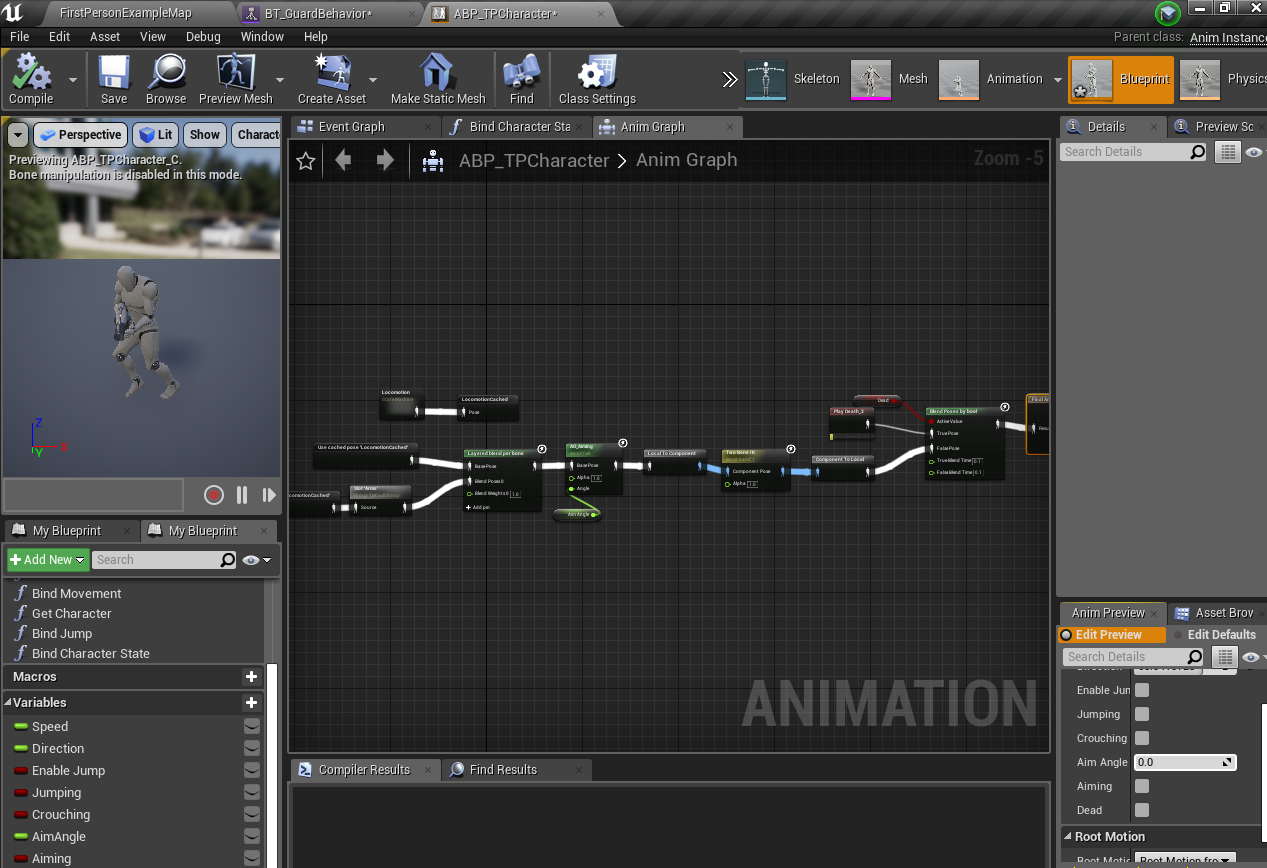The height and width of the screenshot is (868, 1267).
Task: Check the Dead preview checkbox
Action: [x=1142, y=810]
